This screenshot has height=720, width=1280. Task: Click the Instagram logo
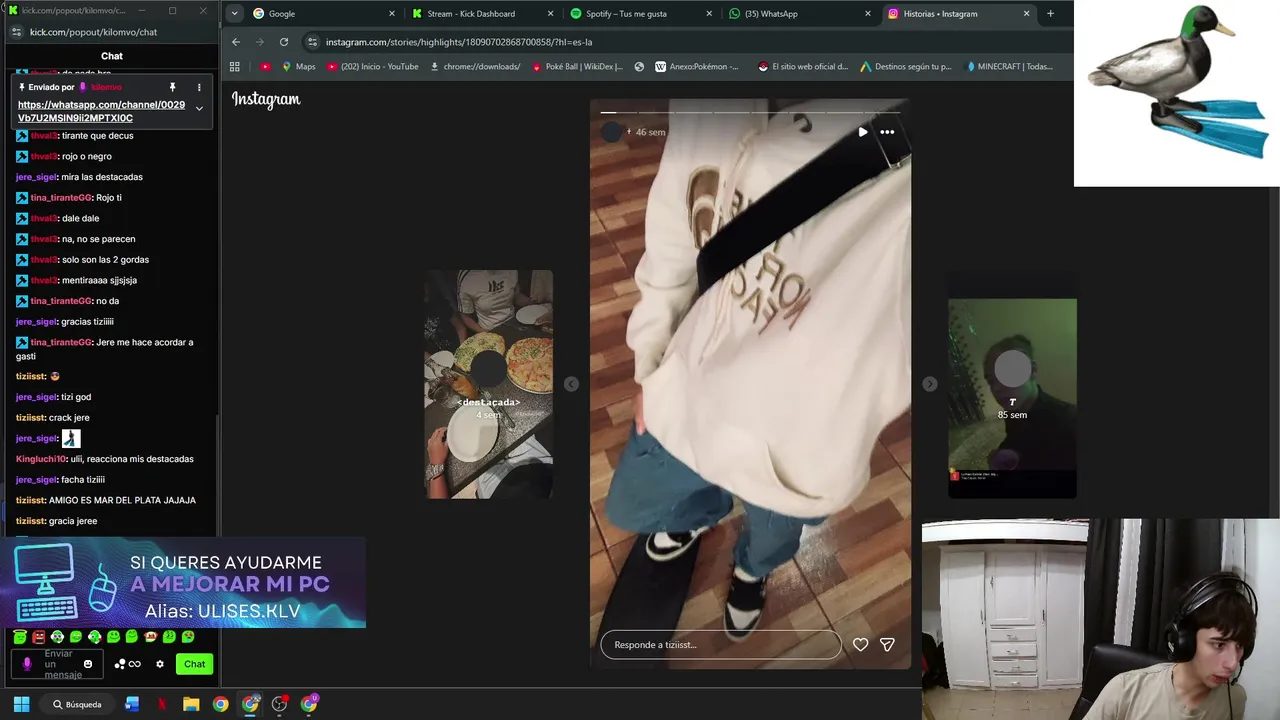point(266,99)
